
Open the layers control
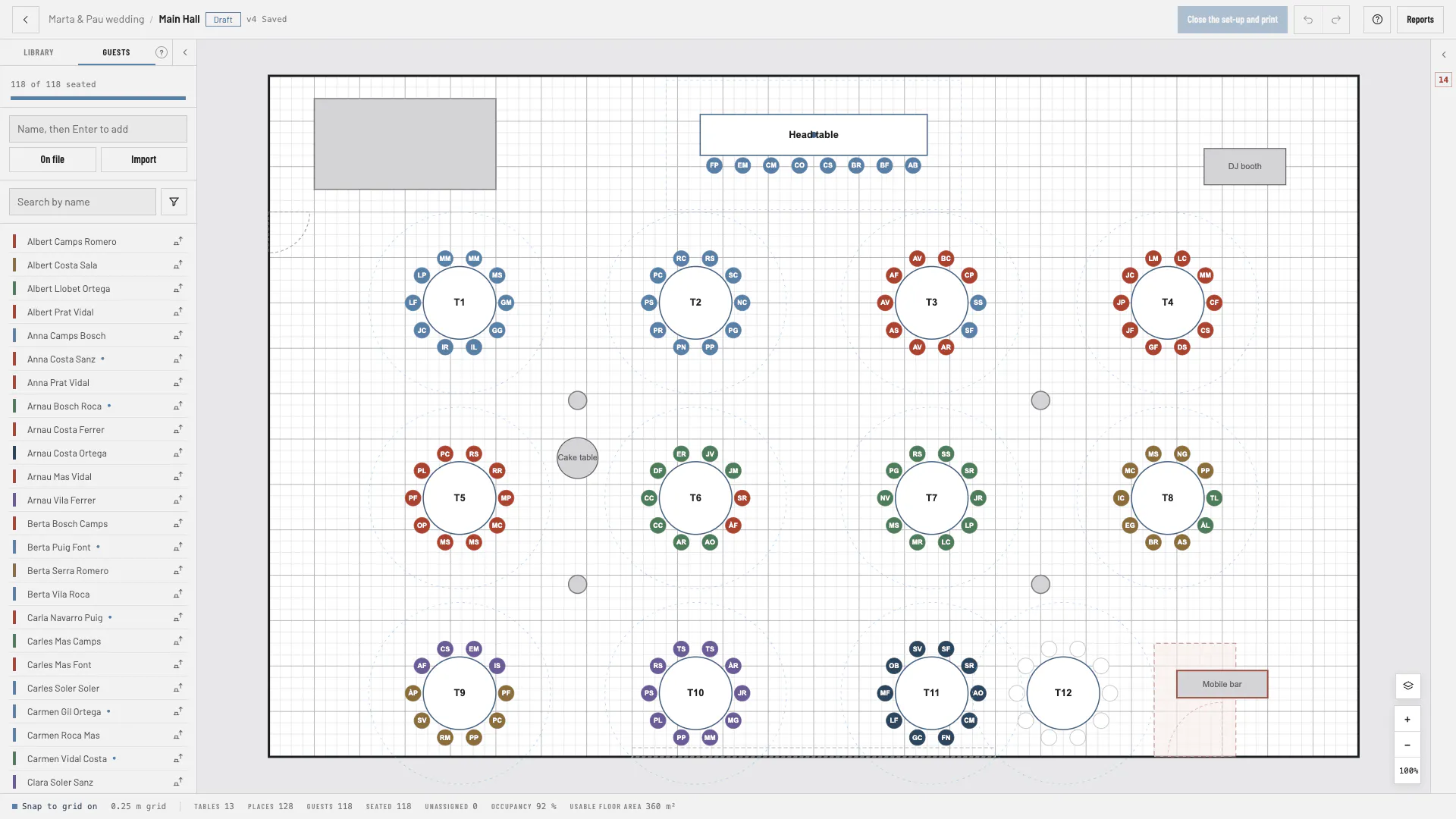point(1407,686)
